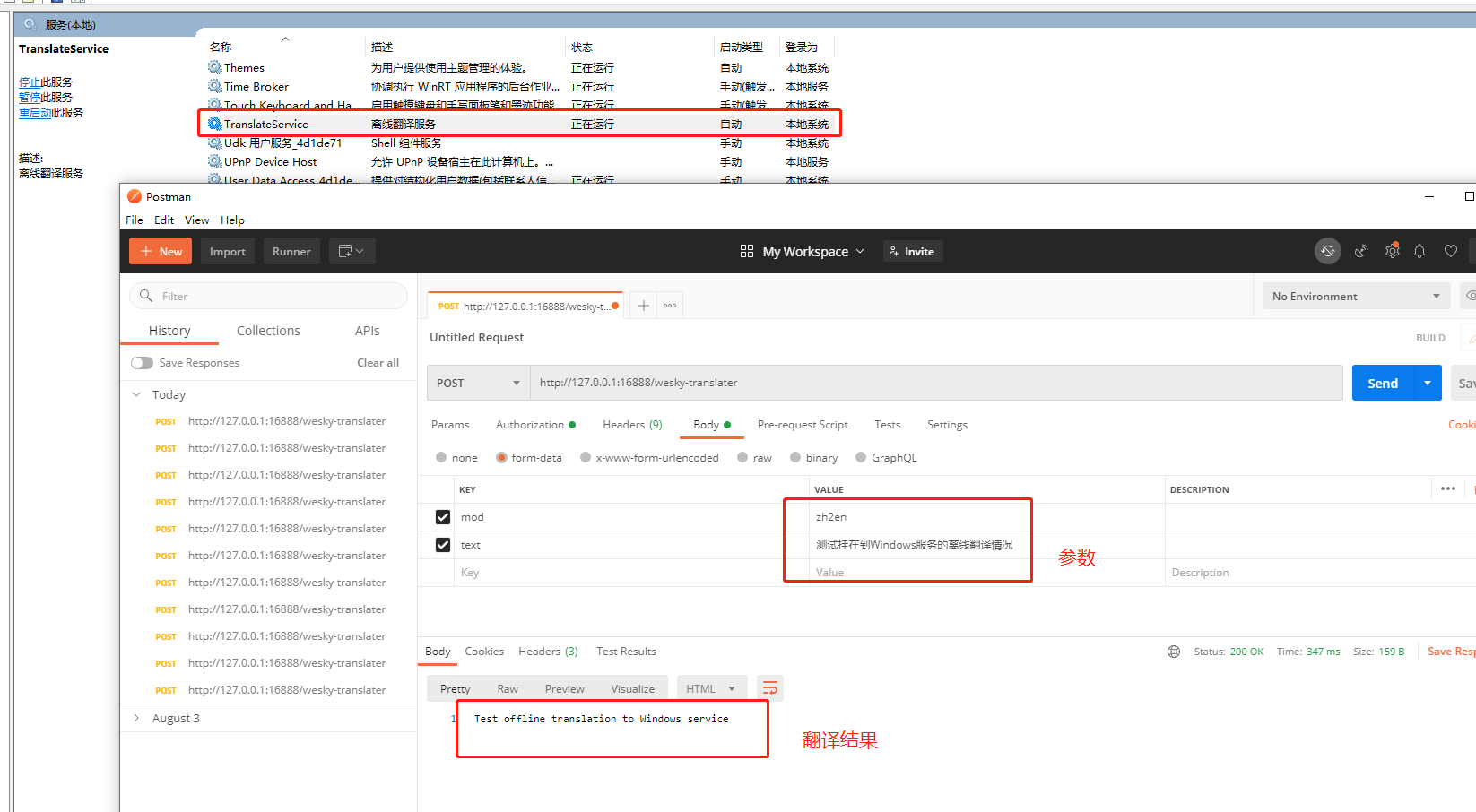Open the HTML response format dropdown
This screenshot has width=1476, height=812.
[x=710, y=688]
